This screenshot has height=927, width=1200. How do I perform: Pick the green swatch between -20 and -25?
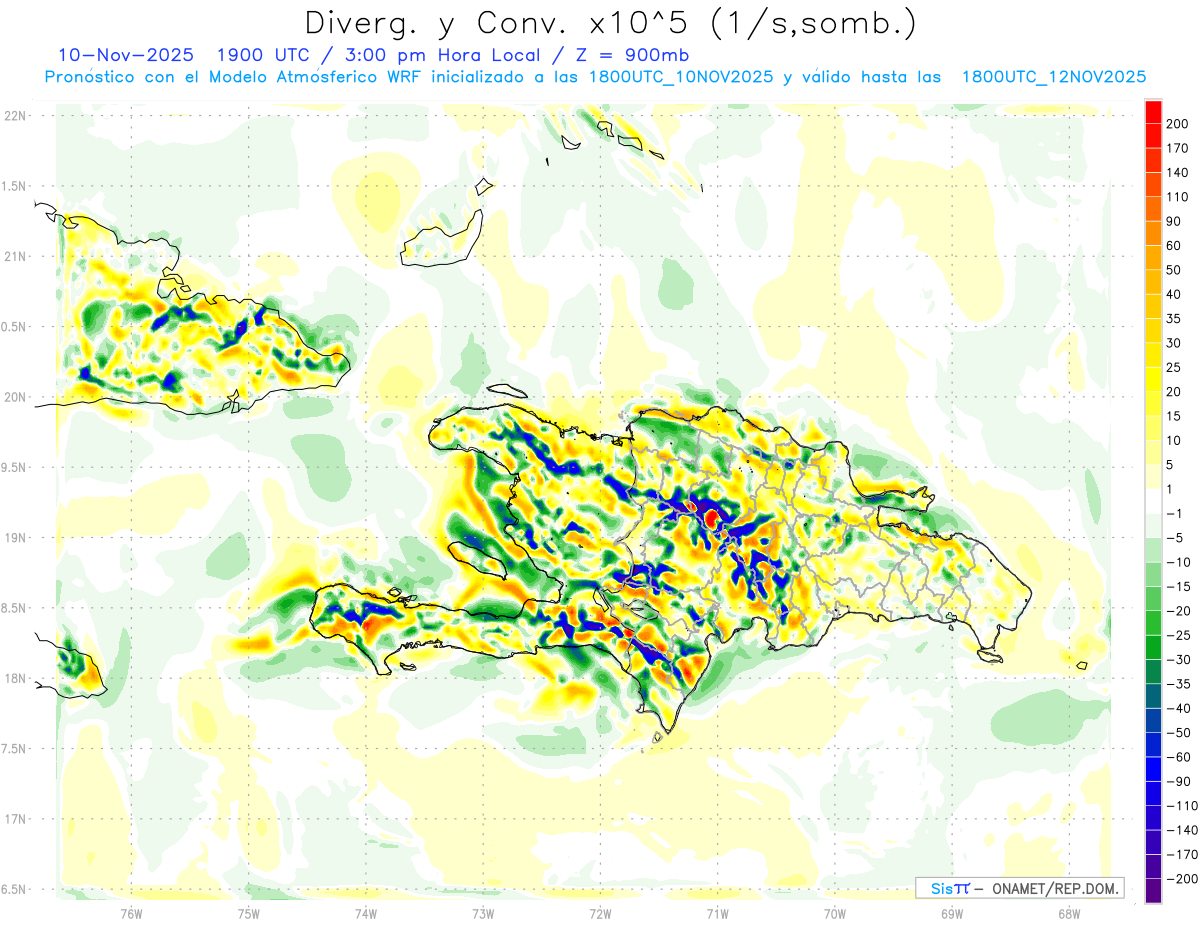(x=1154, y=623)
